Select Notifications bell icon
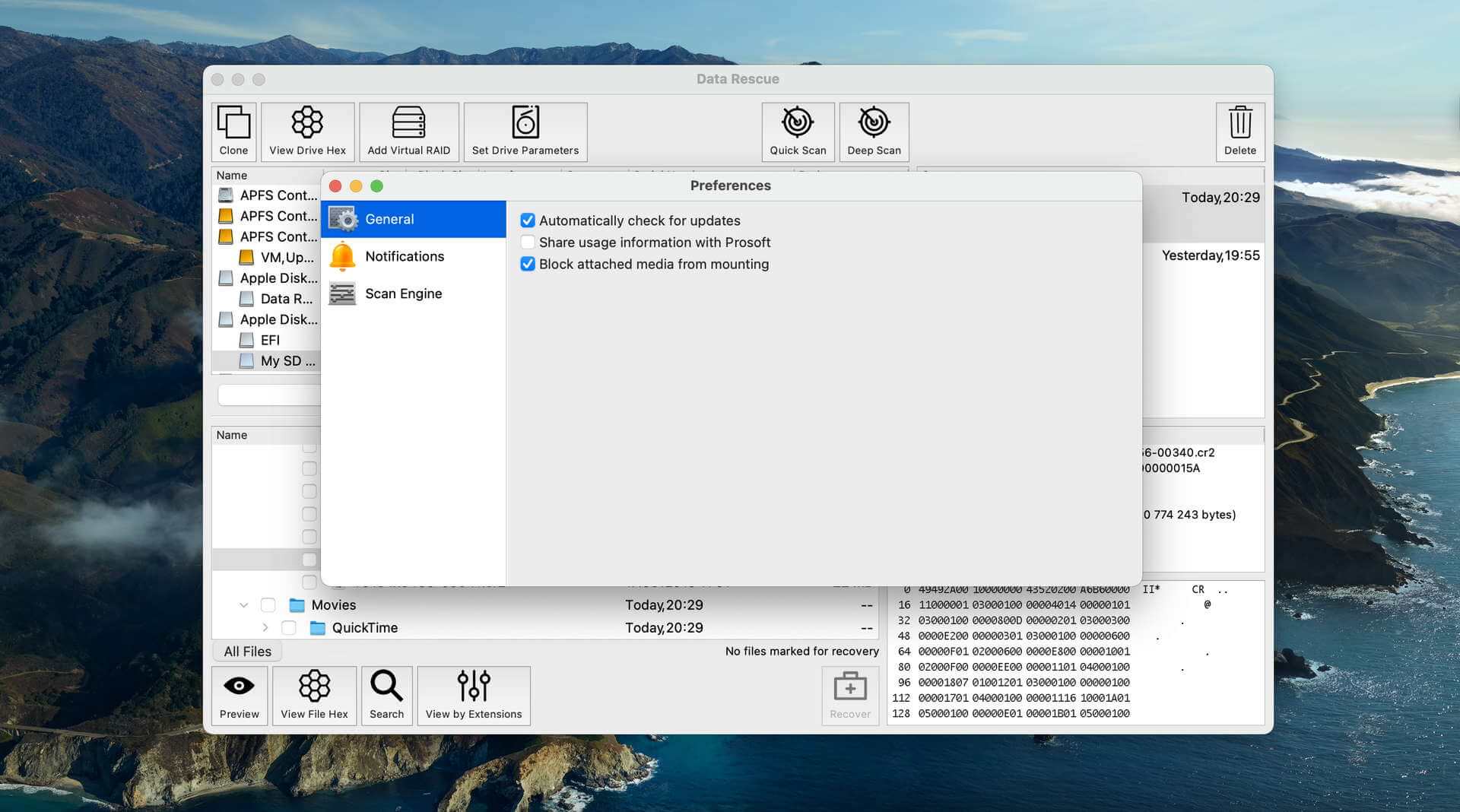This screenshot has width=1460, height=812. [x=343, y=256]
